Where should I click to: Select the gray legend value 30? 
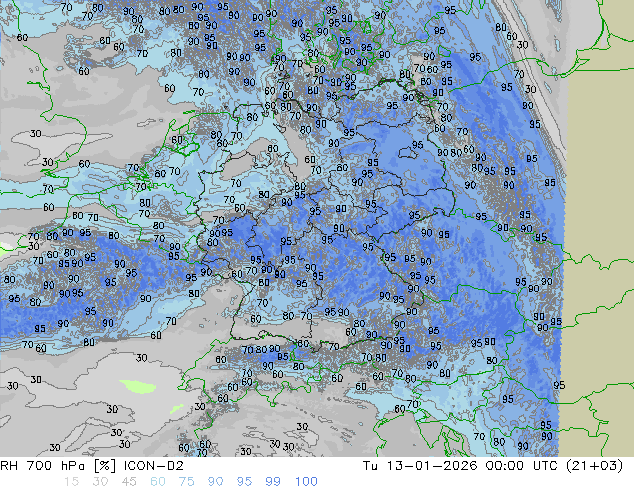tap(100, 482)
